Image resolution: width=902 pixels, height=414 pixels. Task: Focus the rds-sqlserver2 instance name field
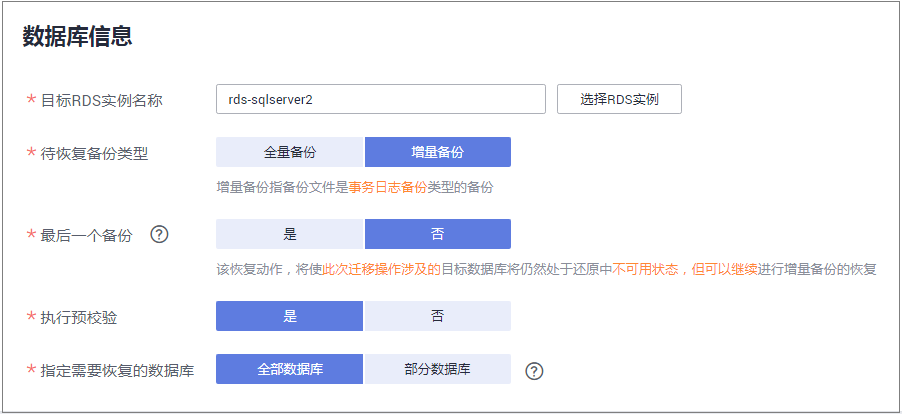[380, 99]
